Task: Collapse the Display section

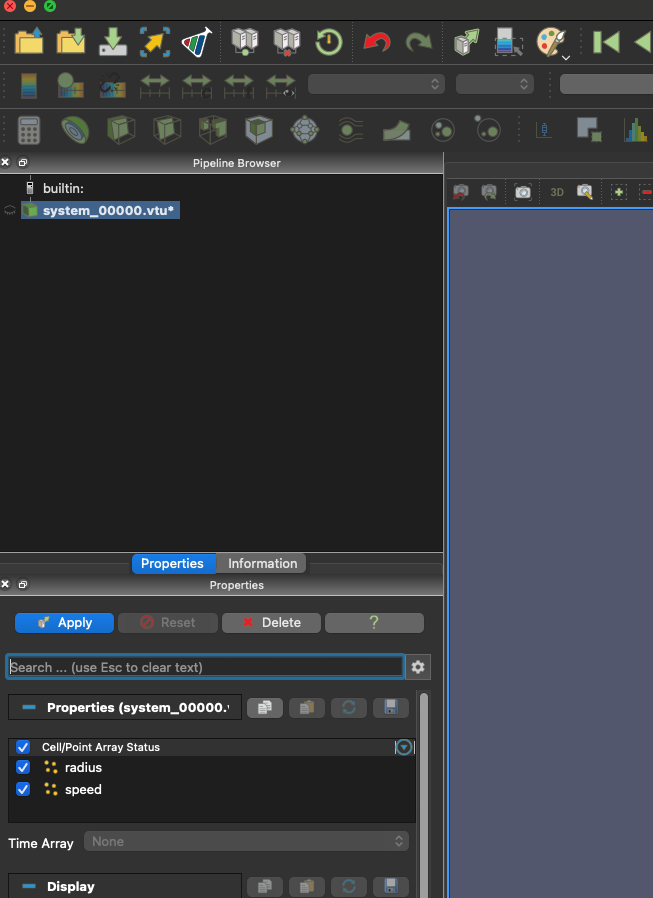Action: tap(28, 886)
